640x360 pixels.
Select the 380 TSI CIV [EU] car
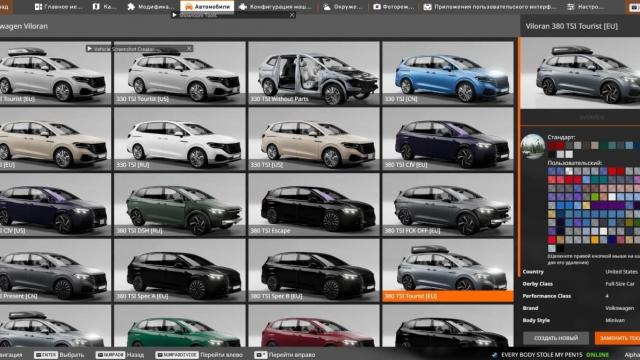coord(448,139)
